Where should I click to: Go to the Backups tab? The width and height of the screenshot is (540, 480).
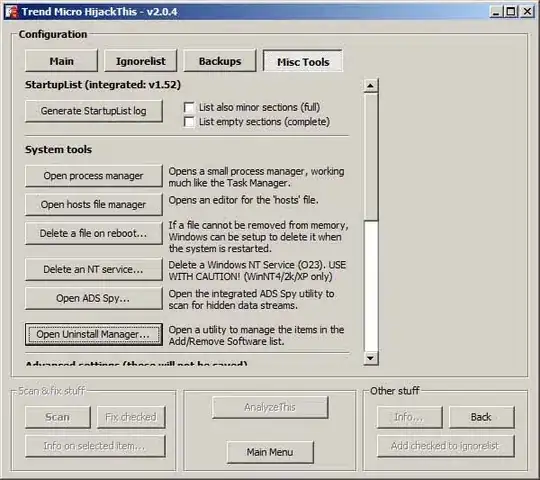click(x=220, y=61)
